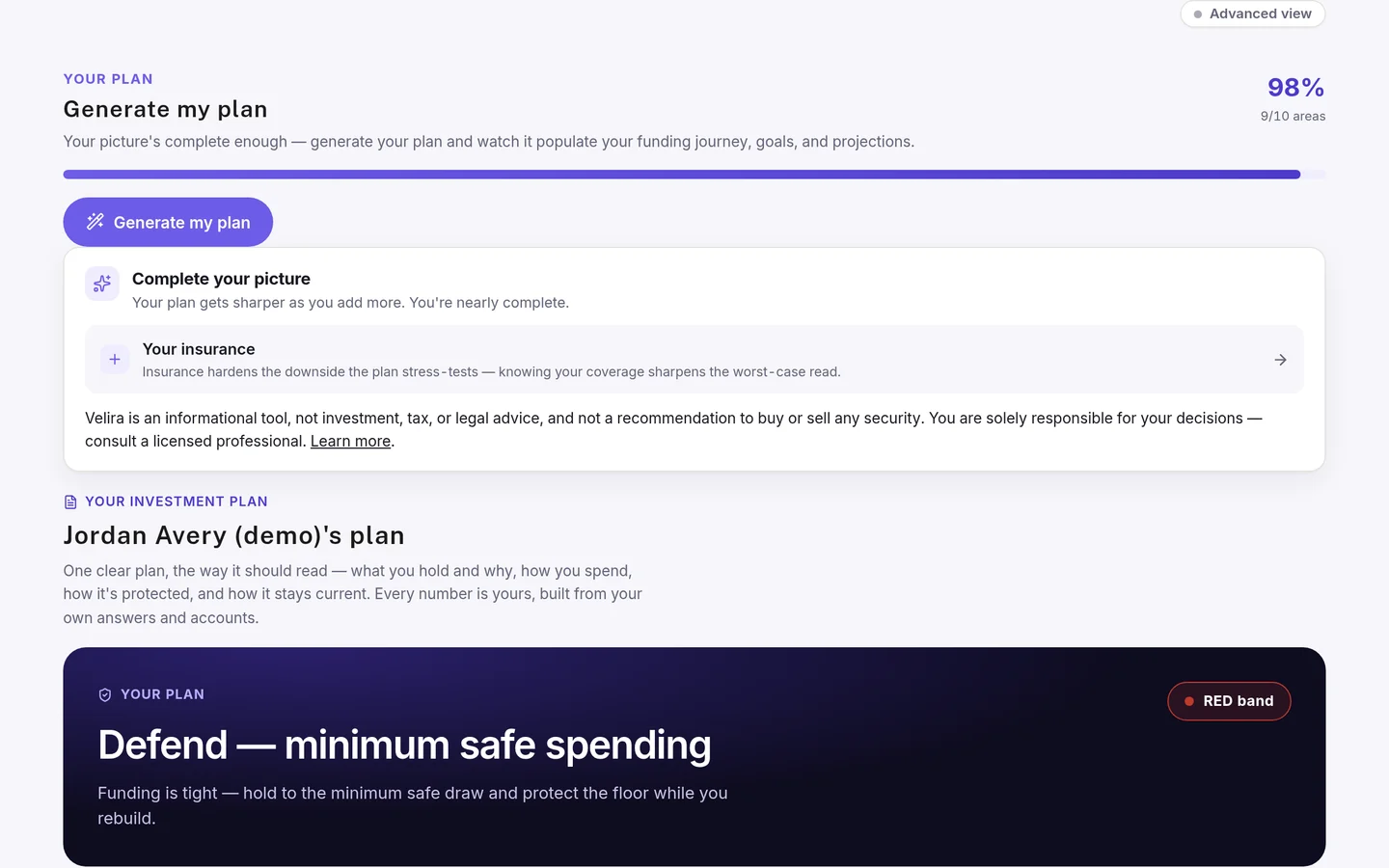Click the Generate my plan section heading
Screen dimensions: 1389x868
click(x=166, y=109)
